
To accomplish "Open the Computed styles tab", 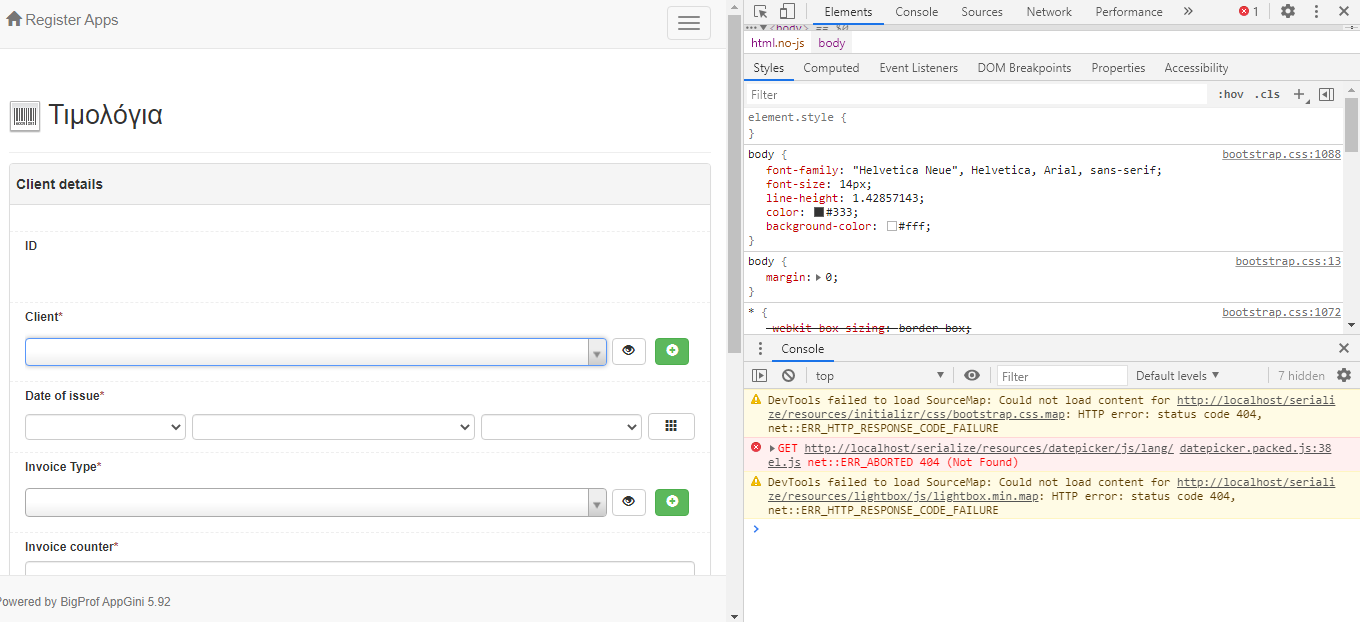I will coord(831,68).
